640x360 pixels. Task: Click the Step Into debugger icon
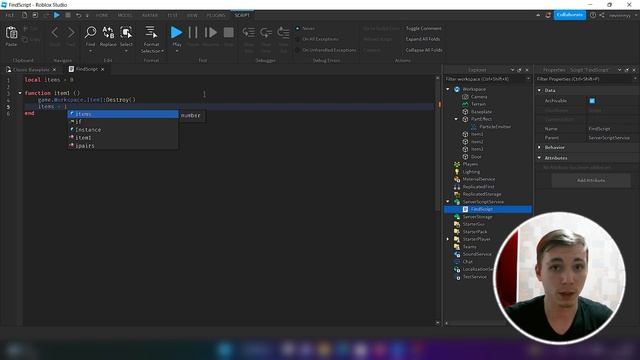click(249, 32)
